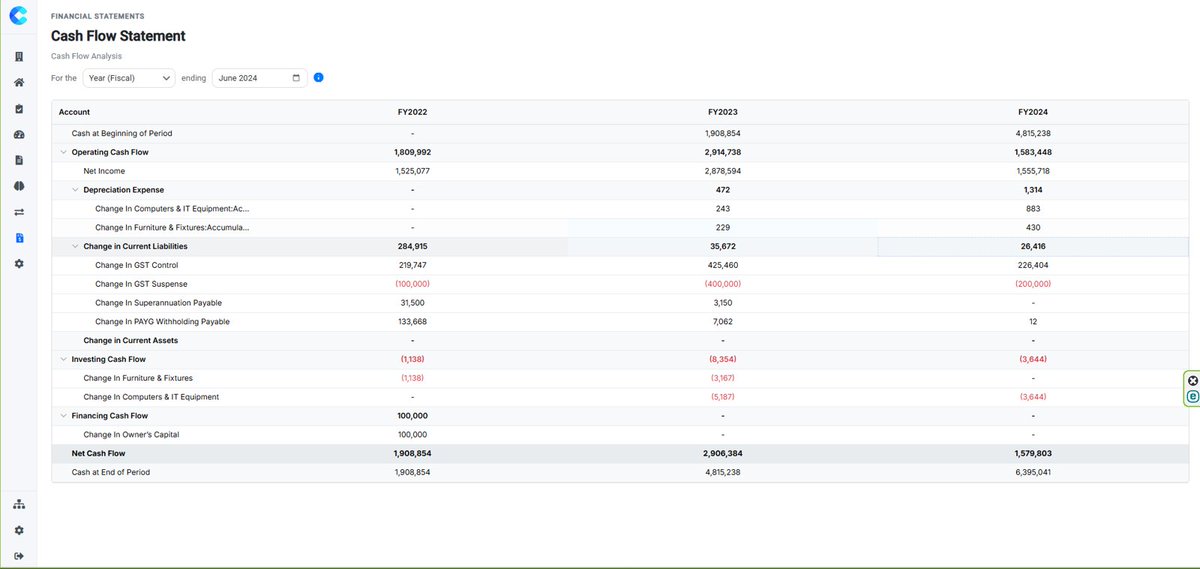Collapse the Depreciation Expense group

pos(75,190)
